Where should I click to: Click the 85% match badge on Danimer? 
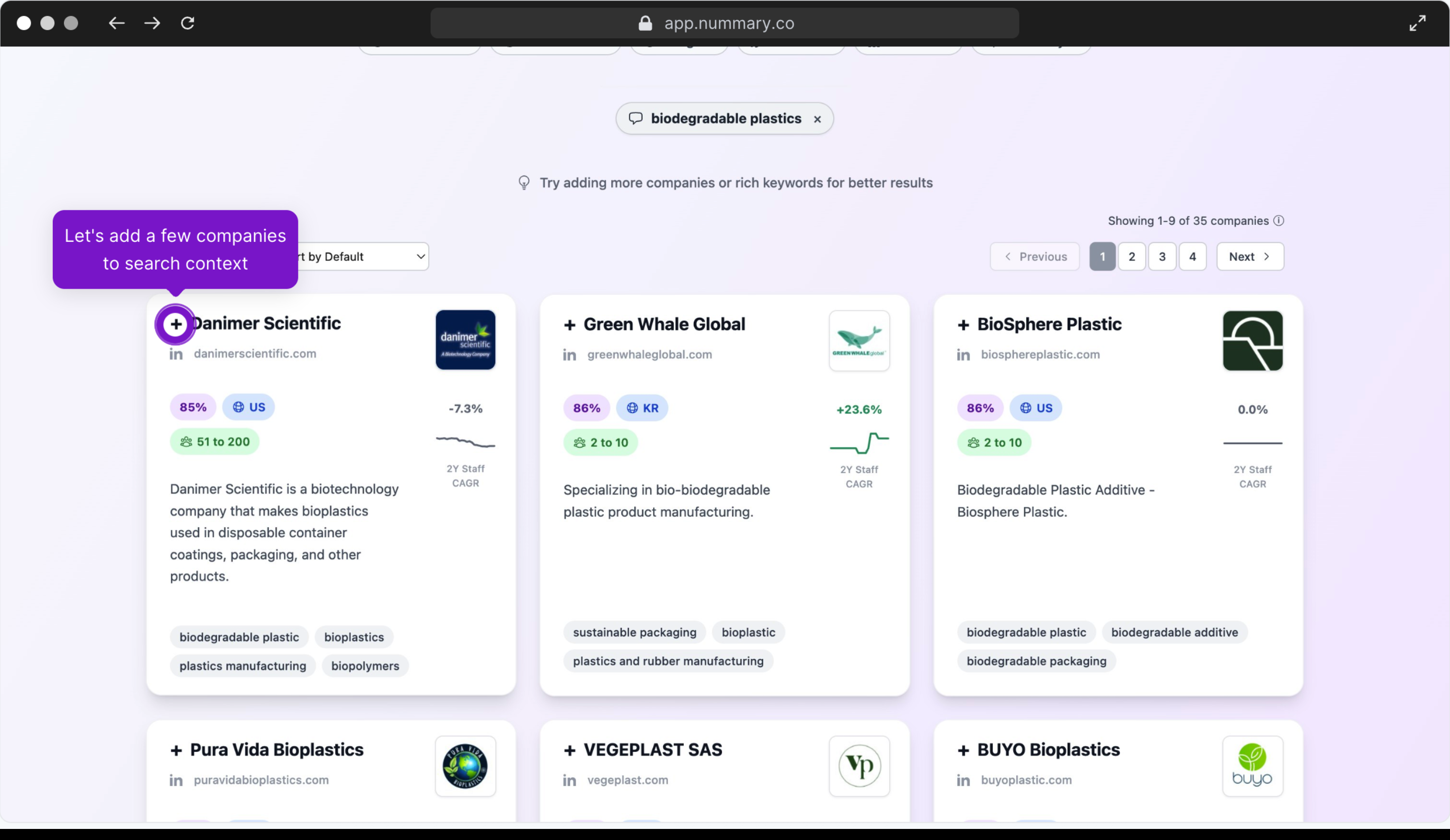click(193, 407)
